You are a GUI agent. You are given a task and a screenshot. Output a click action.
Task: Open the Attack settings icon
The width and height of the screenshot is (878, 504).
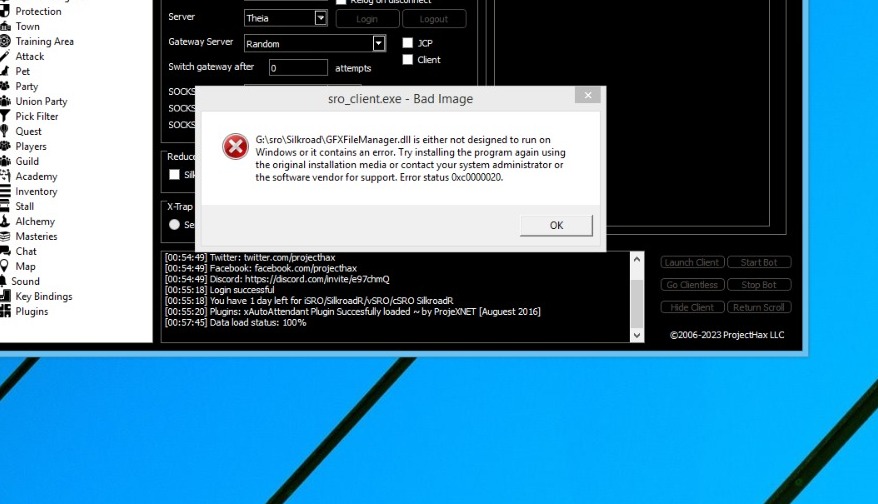click(5, 57)
